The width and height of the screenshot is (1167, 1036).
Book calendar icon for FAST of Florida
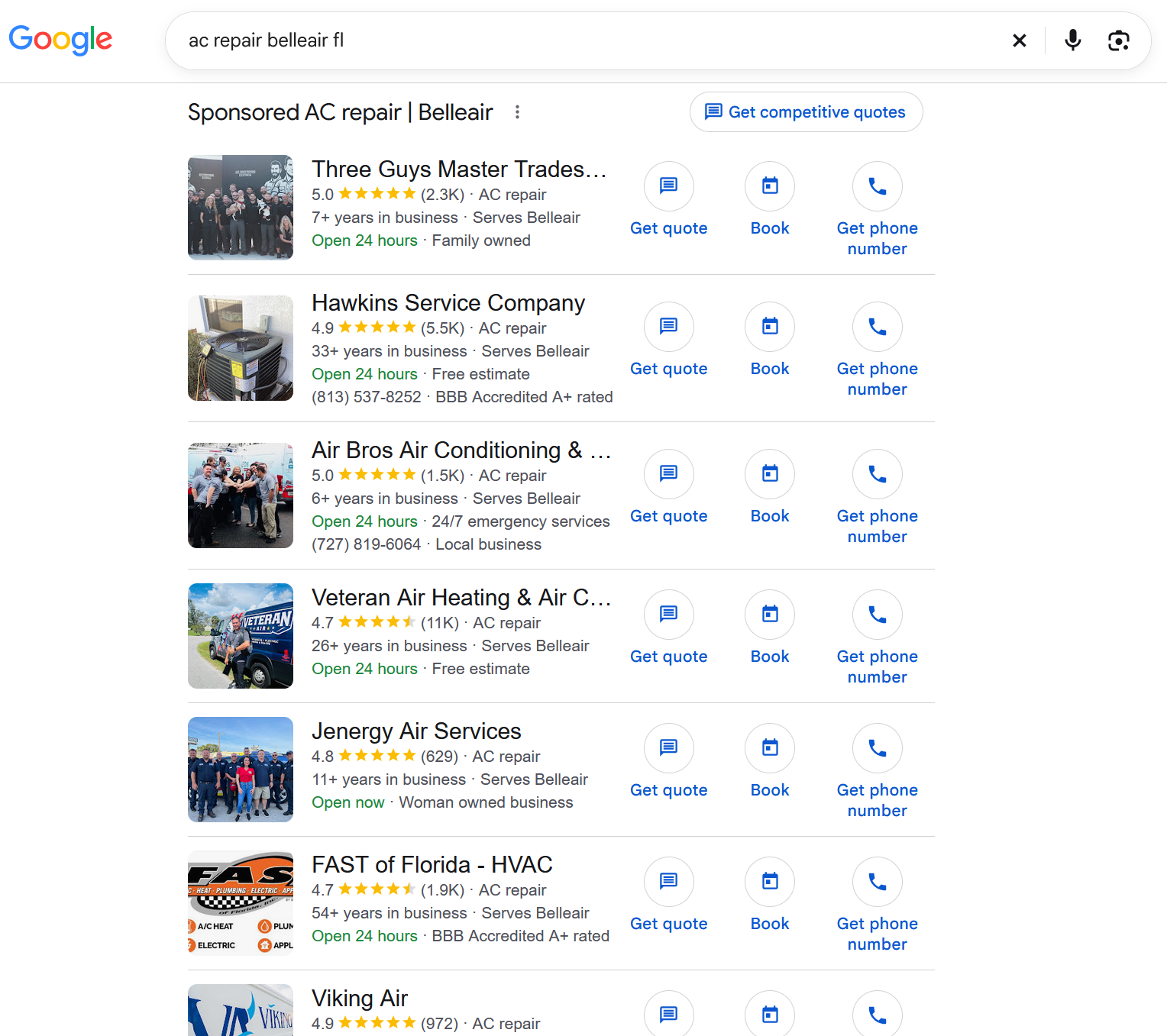click(770, 881)
